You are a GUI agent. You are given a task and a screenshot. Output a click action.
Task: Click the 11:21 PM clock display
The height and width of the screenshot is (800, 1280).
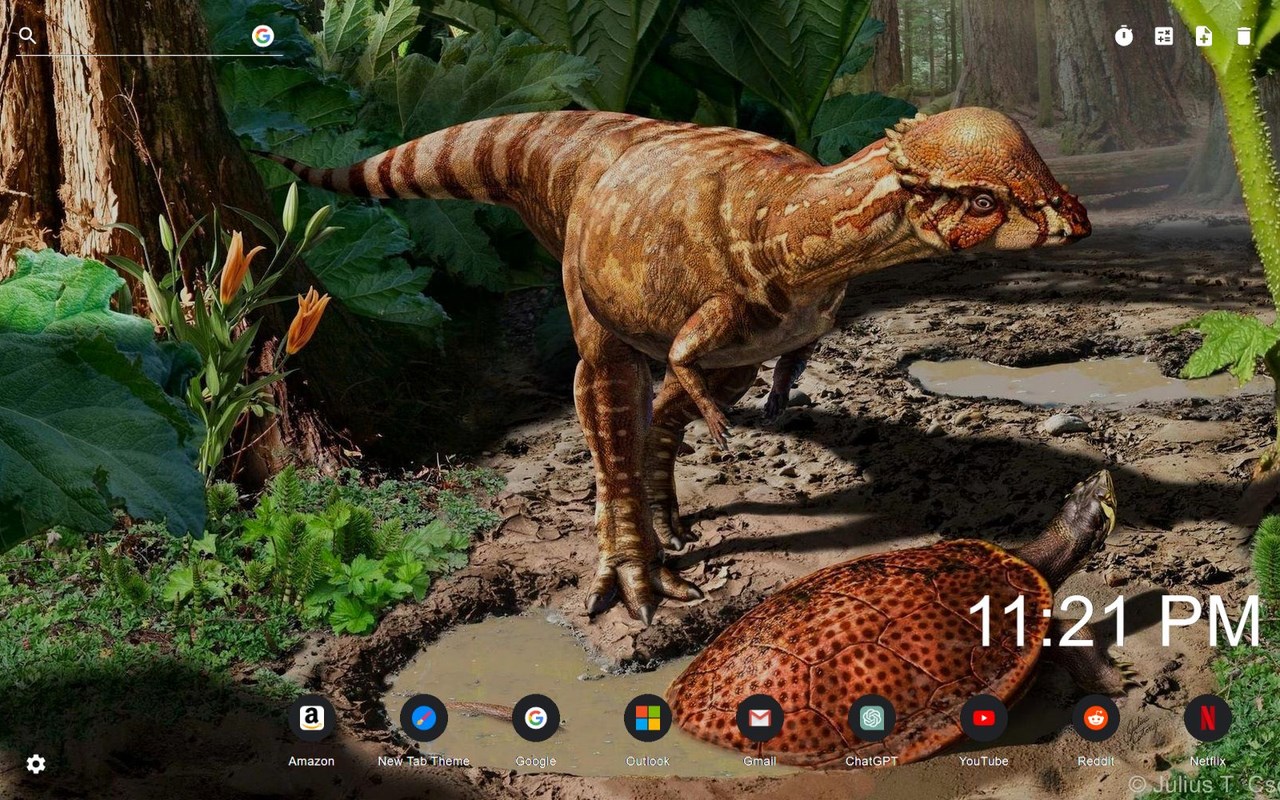pyautogui.click(x=1115, y=622)
